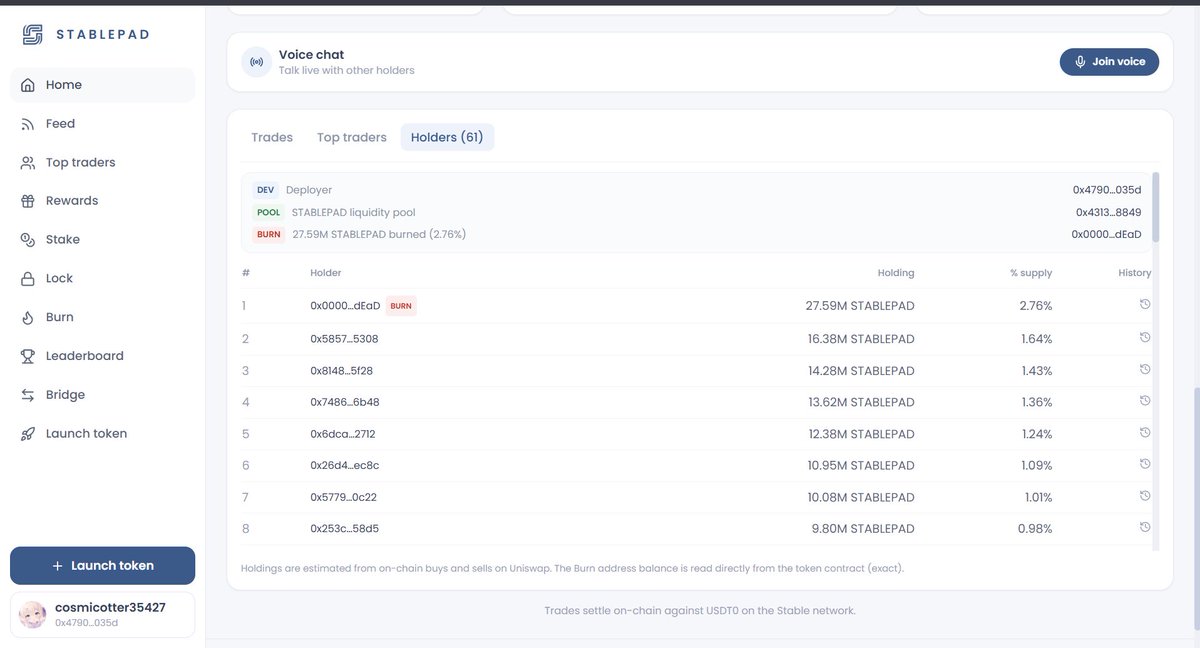Switch to the Trades tab

[x=272, y=137]
